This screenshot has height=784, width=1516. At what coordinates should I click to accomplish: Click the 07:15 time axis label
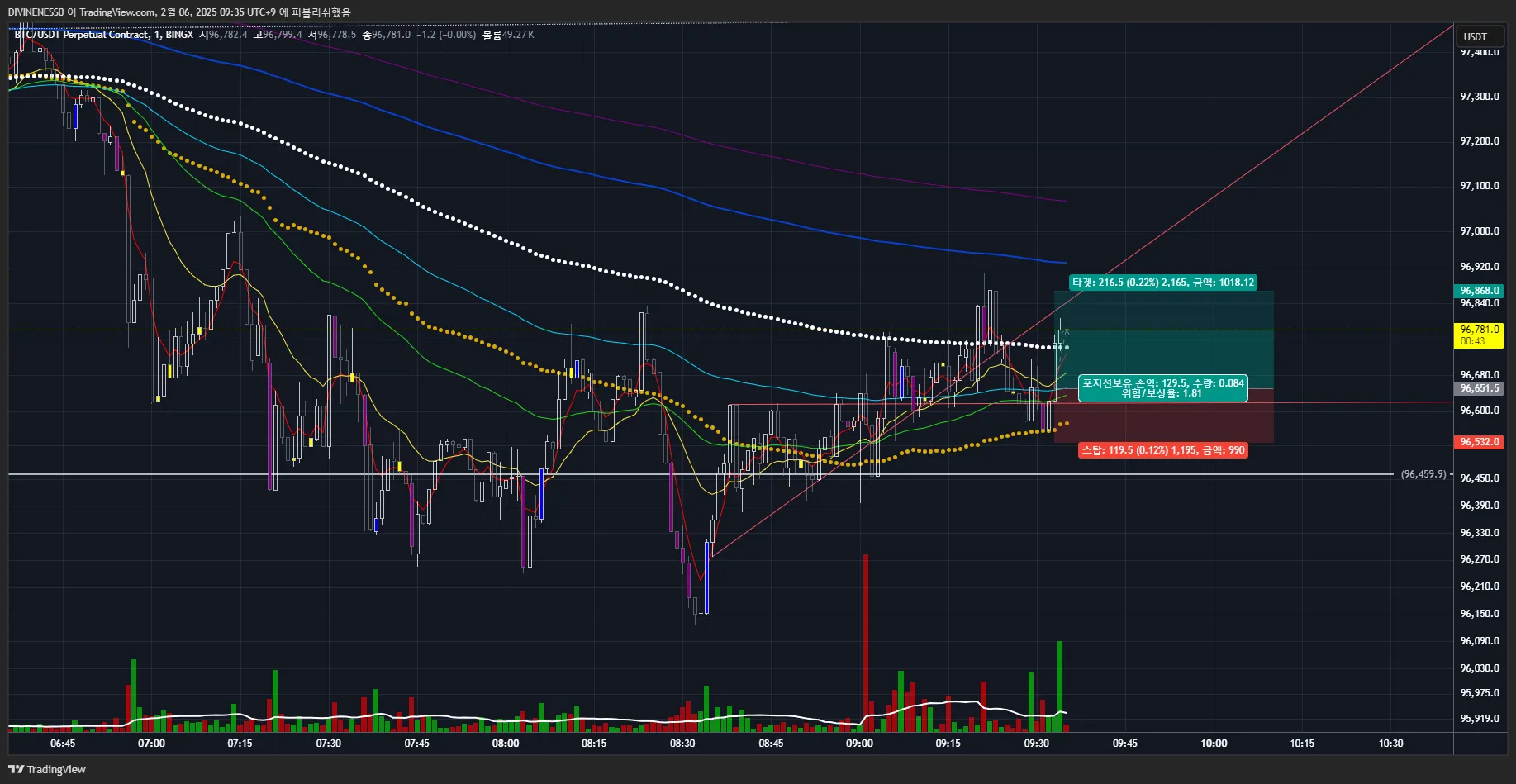click(x=240, y=744)
